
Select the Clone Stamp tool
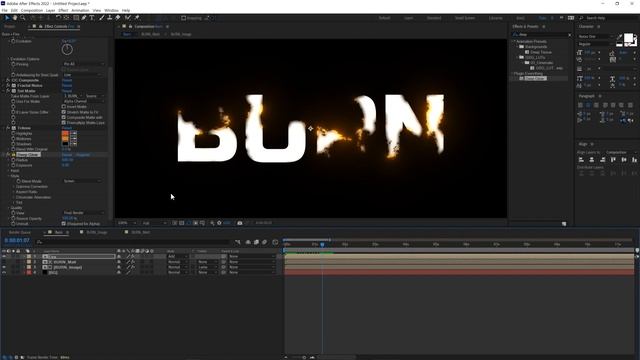pyautogui.click(x=109, y=18)
